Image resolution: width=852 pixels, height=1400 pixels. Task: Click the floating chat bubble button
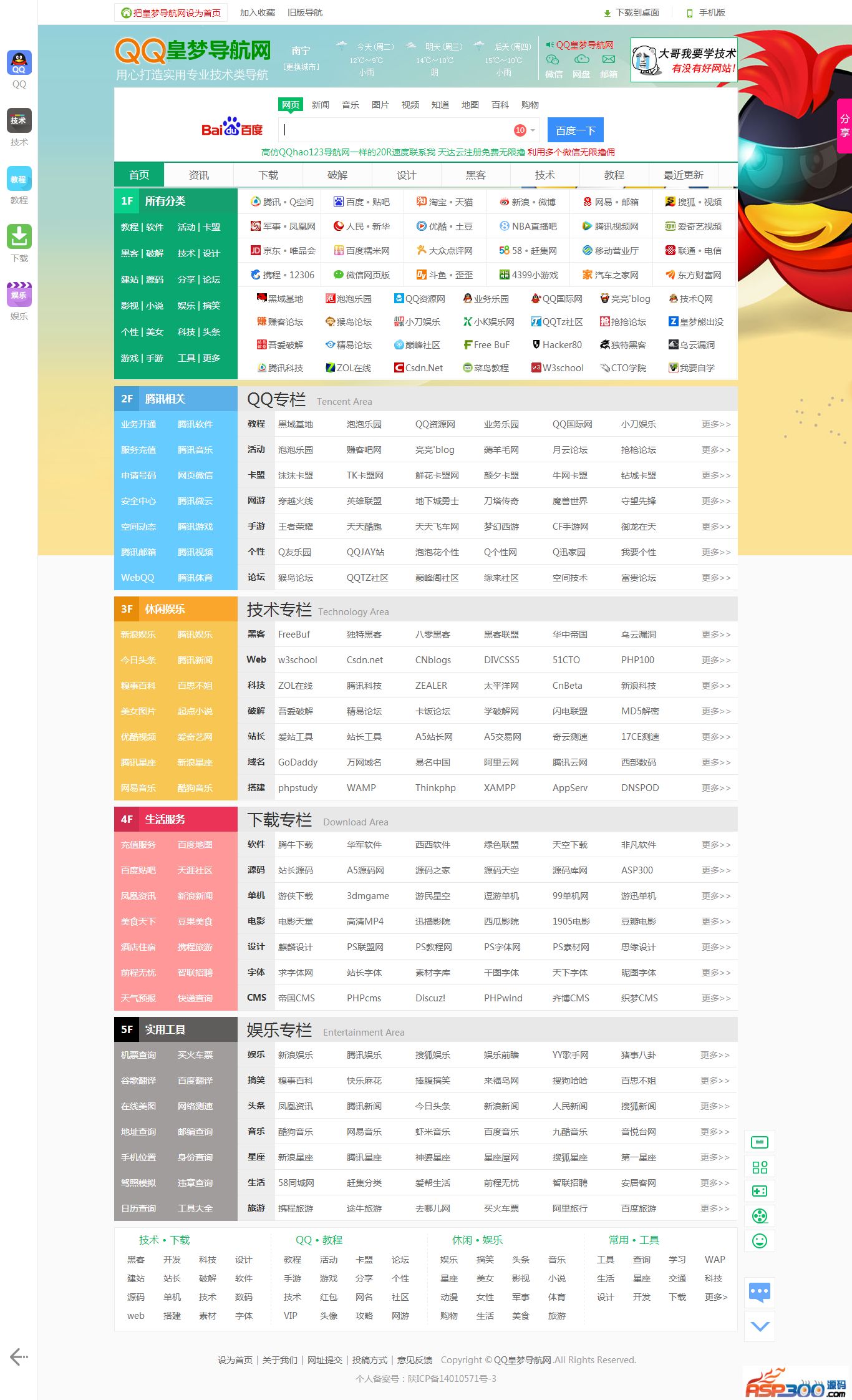tap(760, 1291)
